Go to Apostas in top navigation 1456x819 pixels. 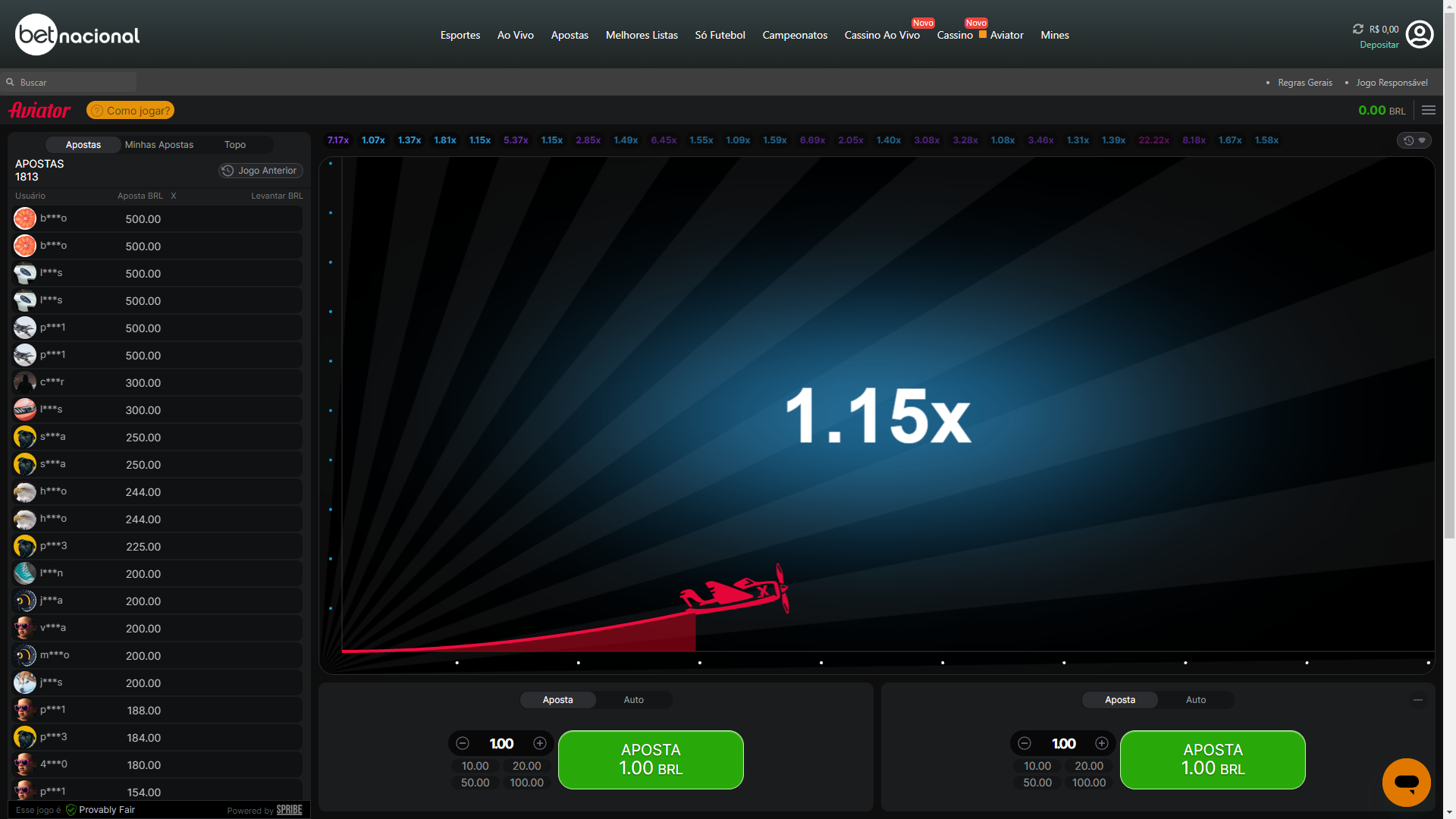coord(570,36)
